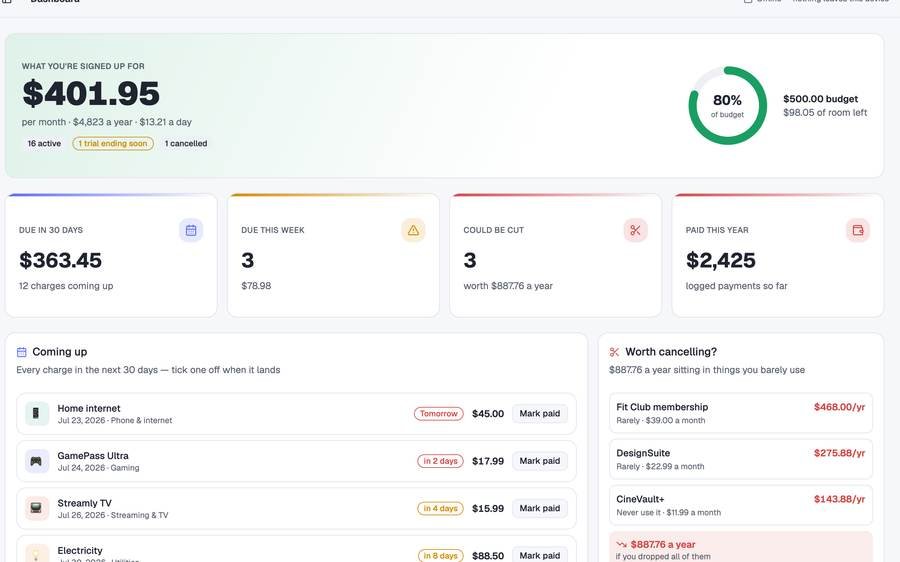Click the $887.76 a year savings summary box
The image size is (900, 562).
point(740,547)
